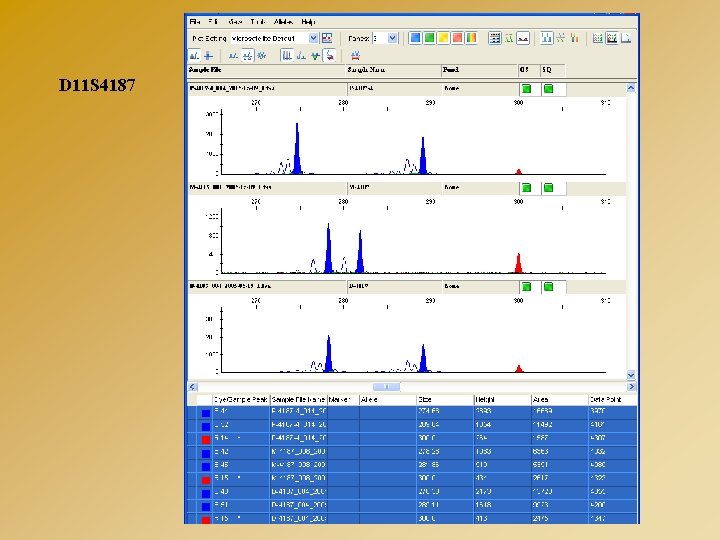
Task: Click the Size column header in peak table
Action: [445, 399]
